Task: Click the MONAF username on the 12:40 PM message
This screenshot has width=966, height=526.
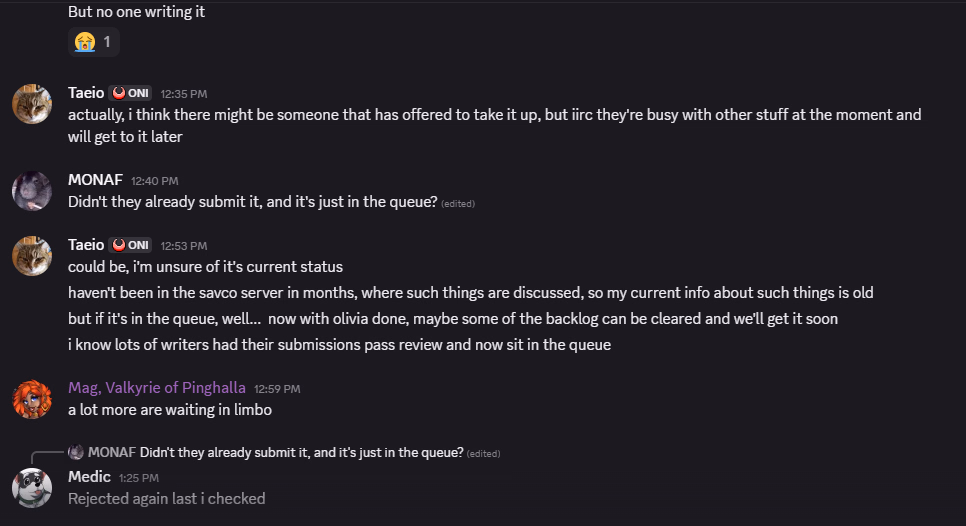Action: [x=95, y=180]
